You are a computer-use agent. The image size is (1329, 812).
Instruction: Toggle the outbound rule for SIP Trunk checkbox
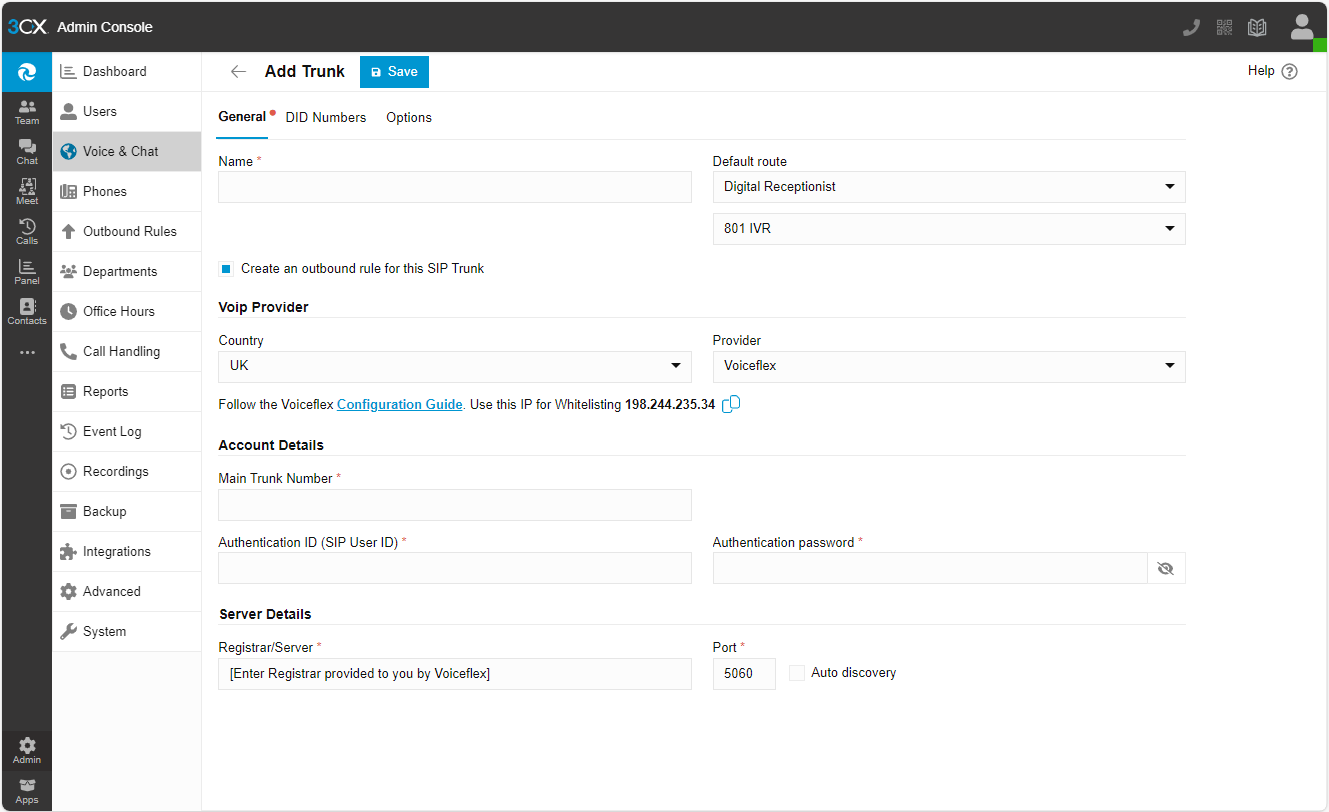pyautogui.click(x=226, y=269)
